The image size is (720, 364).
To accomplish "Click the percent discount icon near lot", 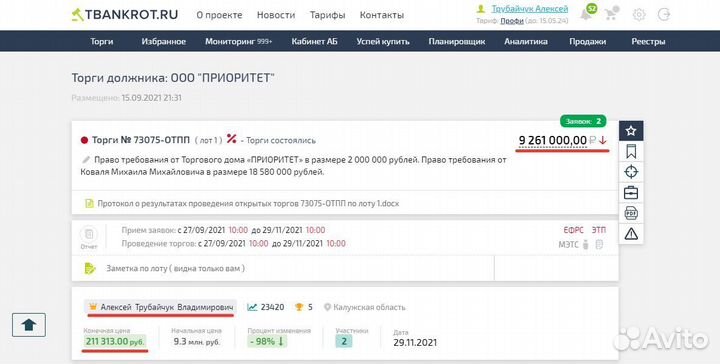I will tap(231, 139).
